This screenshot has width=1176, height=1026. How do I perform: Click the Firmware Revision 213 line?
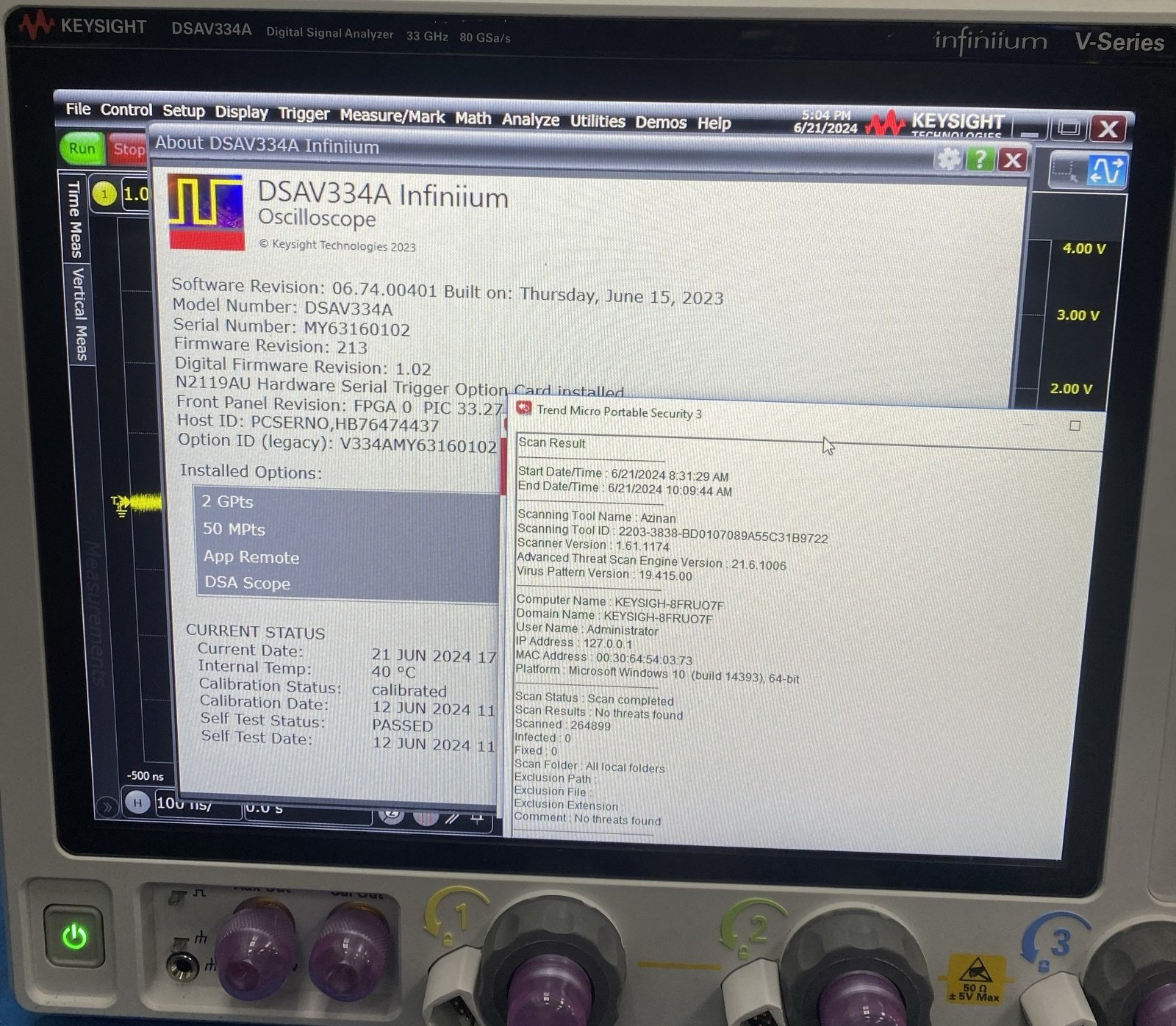tap(270, 345)
